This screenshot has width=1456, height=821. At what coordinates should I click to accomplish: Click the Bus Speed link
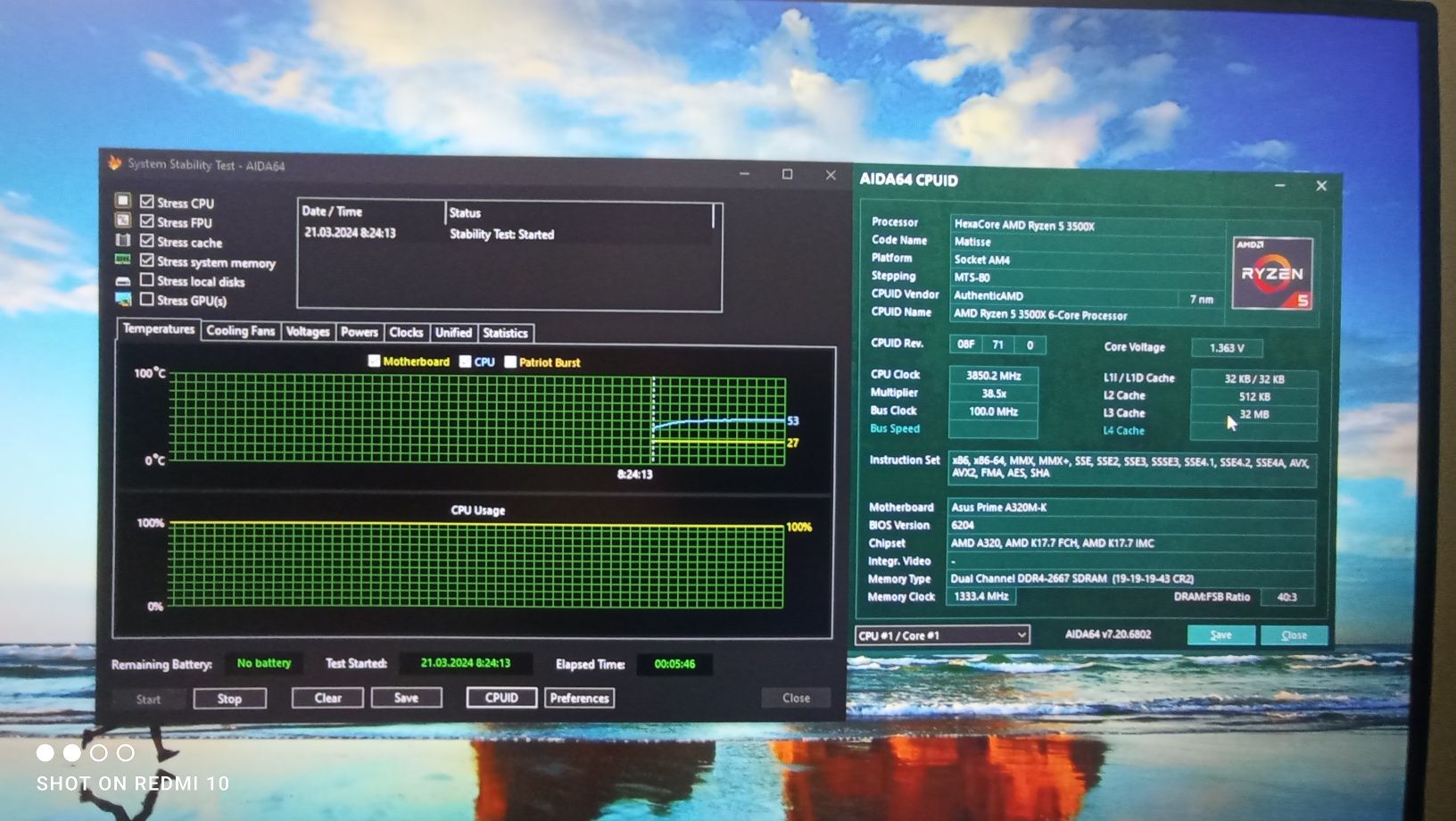point(895,428)
